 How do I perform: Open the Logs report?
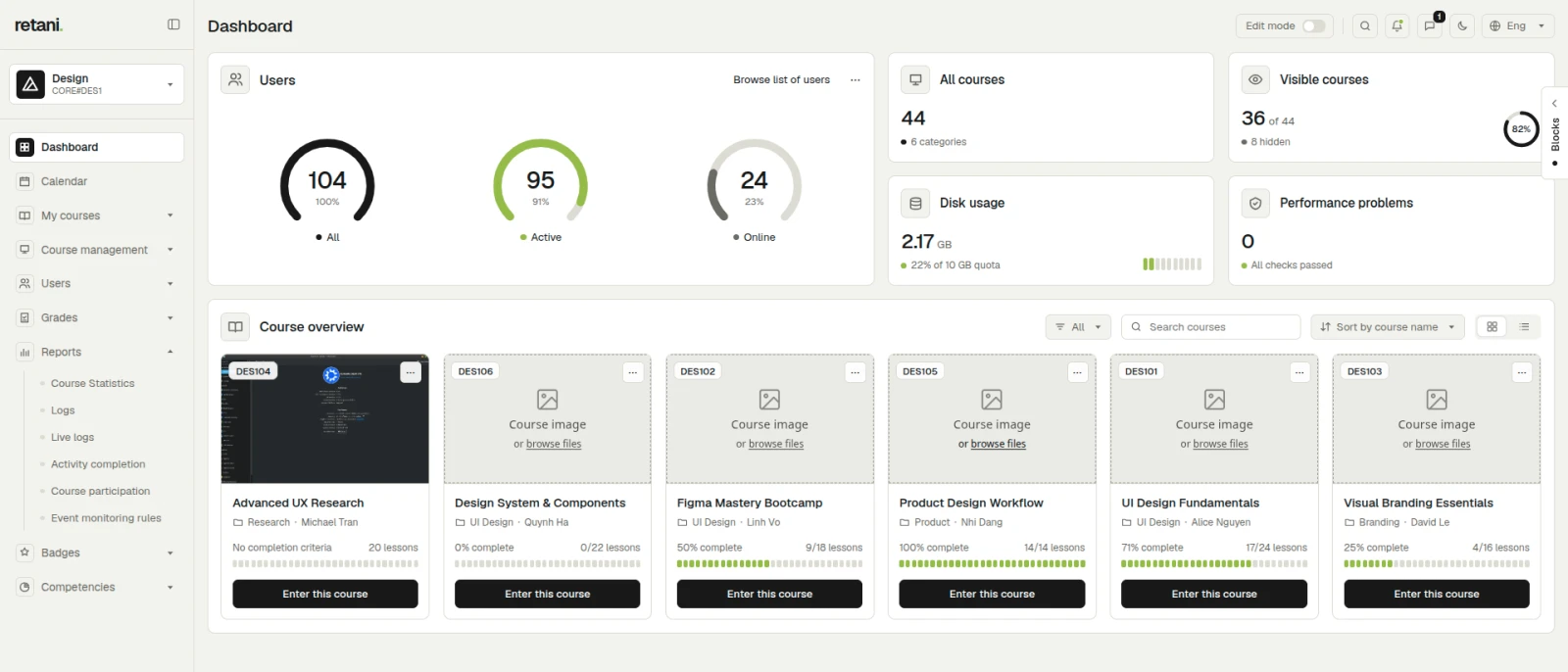63,410
